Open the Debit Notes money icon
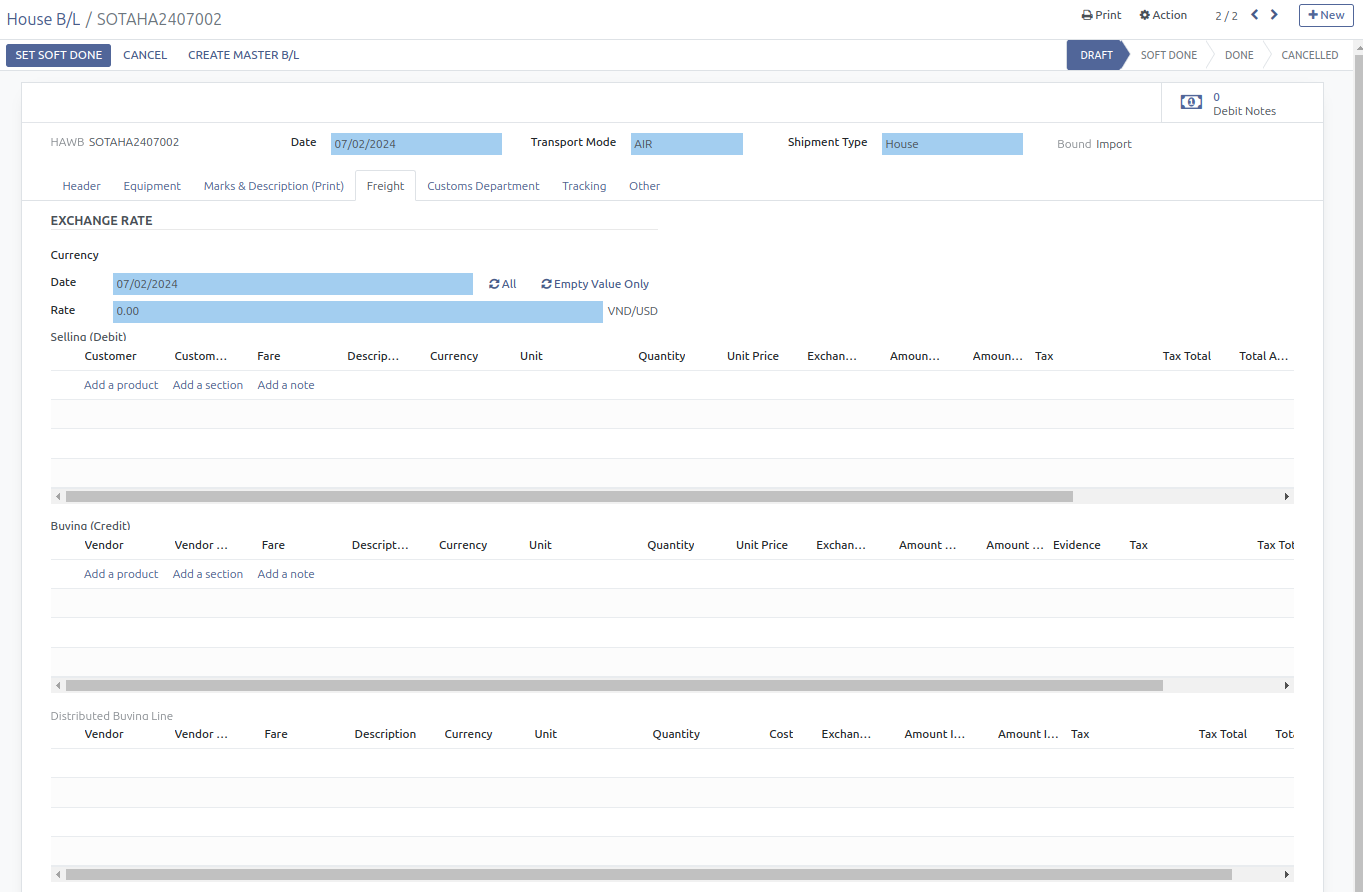The height and width of the screenshot is (892, 1363). point(1191,102)
